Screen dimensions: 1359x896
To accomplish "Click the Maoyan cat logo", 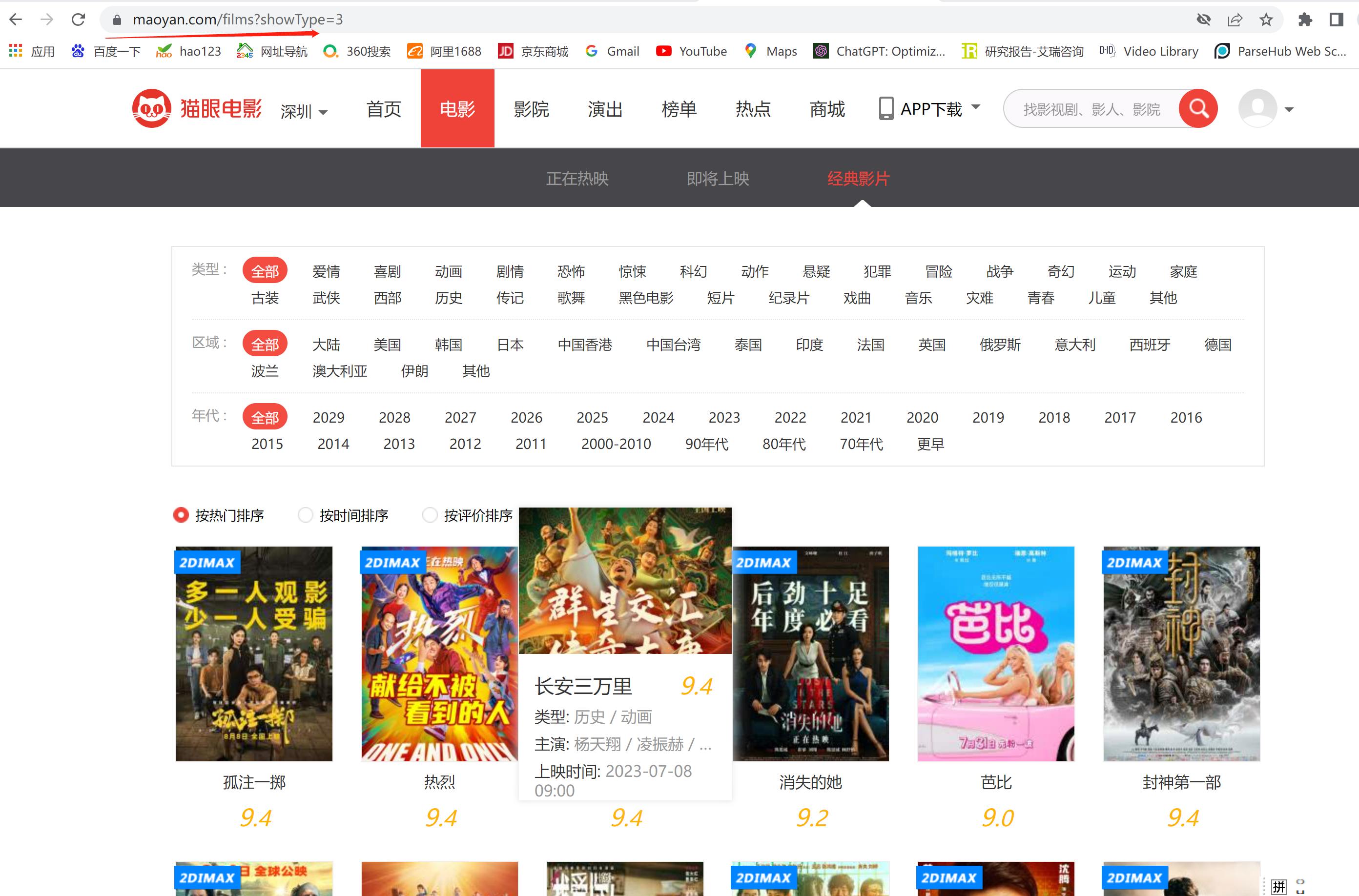I will [x=151, y=108].
